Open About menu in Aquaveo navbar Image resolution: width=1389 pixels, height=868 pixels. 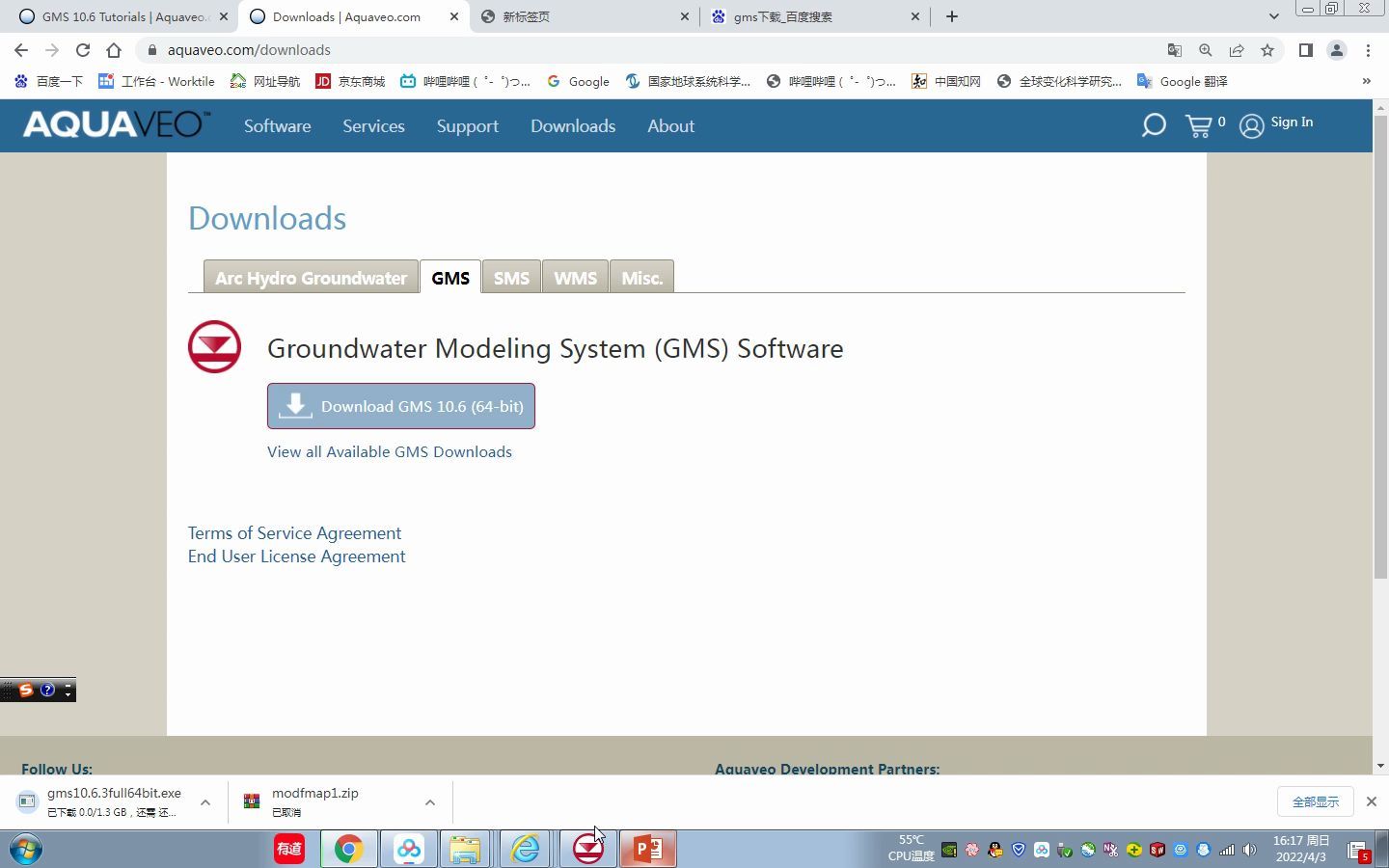[670, 125]
